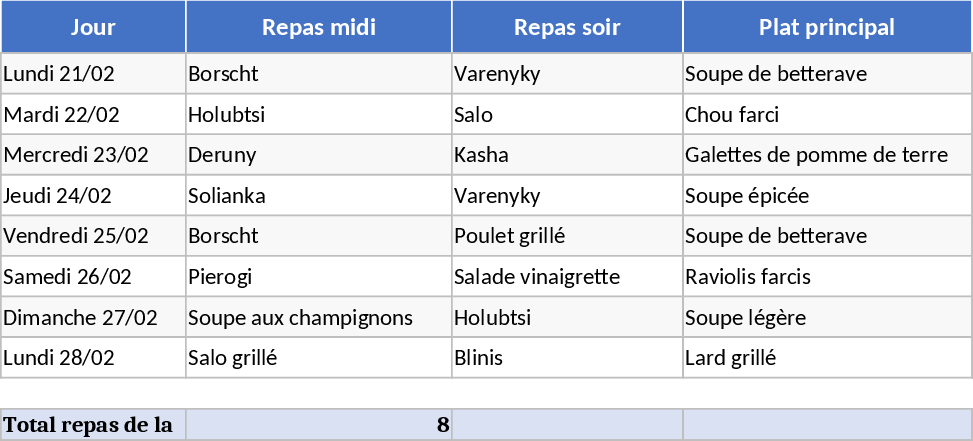Select the Deruny lunch cell

[x=319, y=155]
